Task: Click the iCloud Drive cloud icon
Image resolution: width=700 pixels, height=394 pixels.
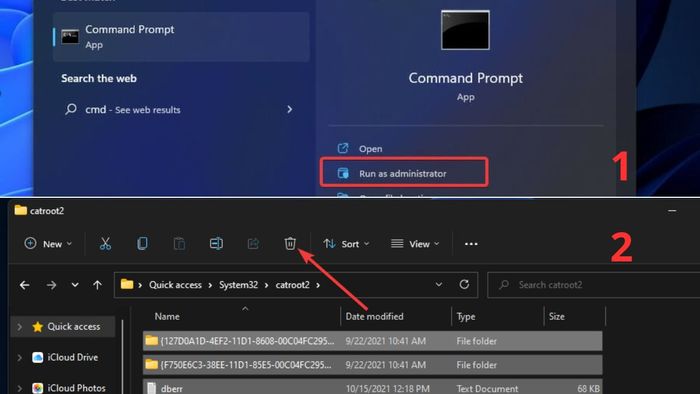Action: (x=38, y=357)
